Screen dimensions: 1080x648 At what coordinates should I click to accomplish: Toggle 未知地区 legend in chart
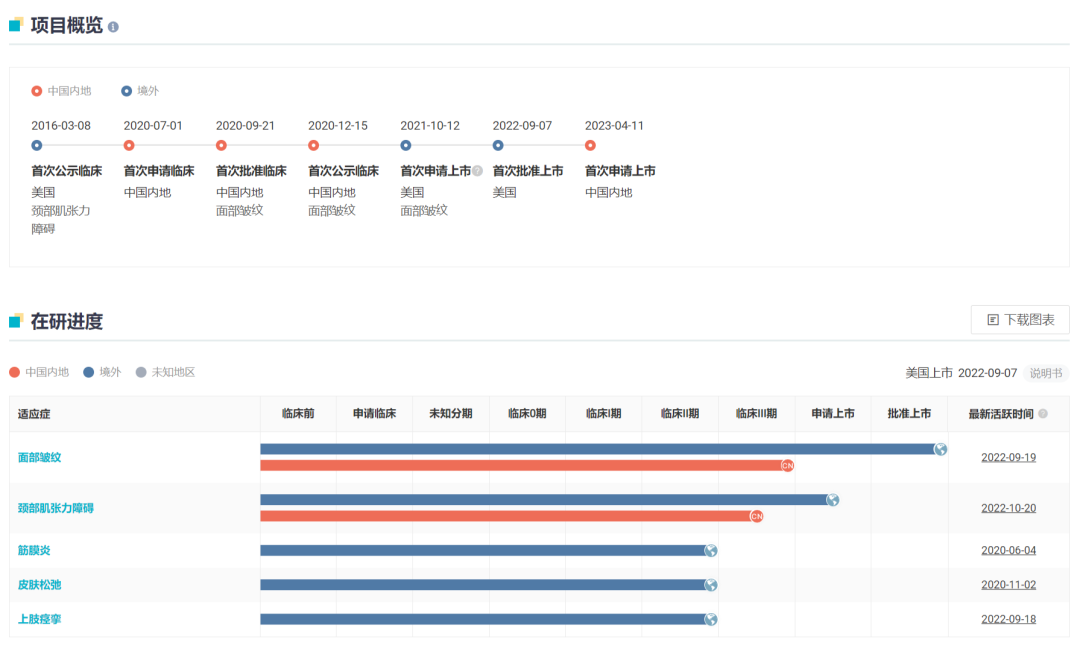(x=166, y=372)
